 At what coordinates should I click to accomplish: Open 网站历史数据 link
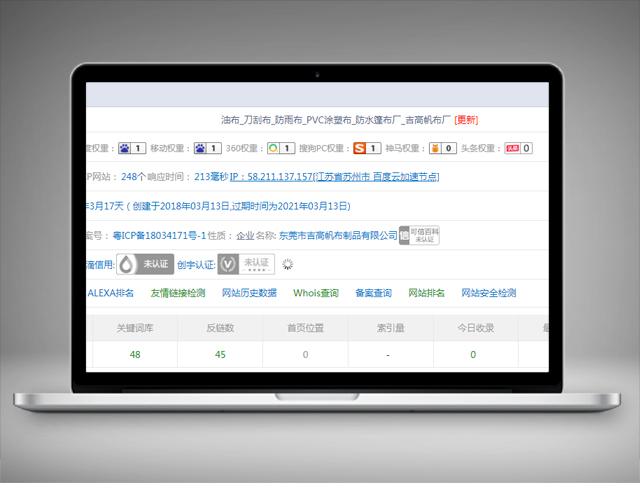pyautogui.click(x=249, y=293)
